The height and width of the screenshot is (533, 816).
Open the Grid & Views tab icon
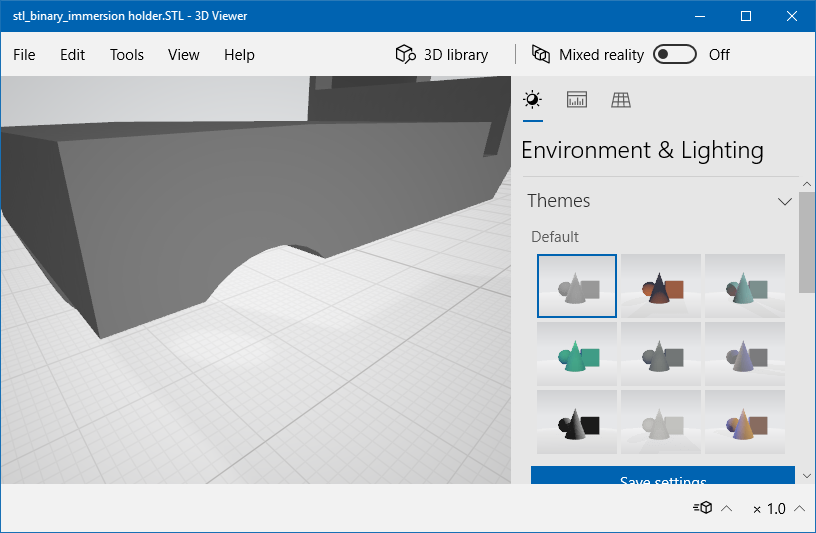621,100
